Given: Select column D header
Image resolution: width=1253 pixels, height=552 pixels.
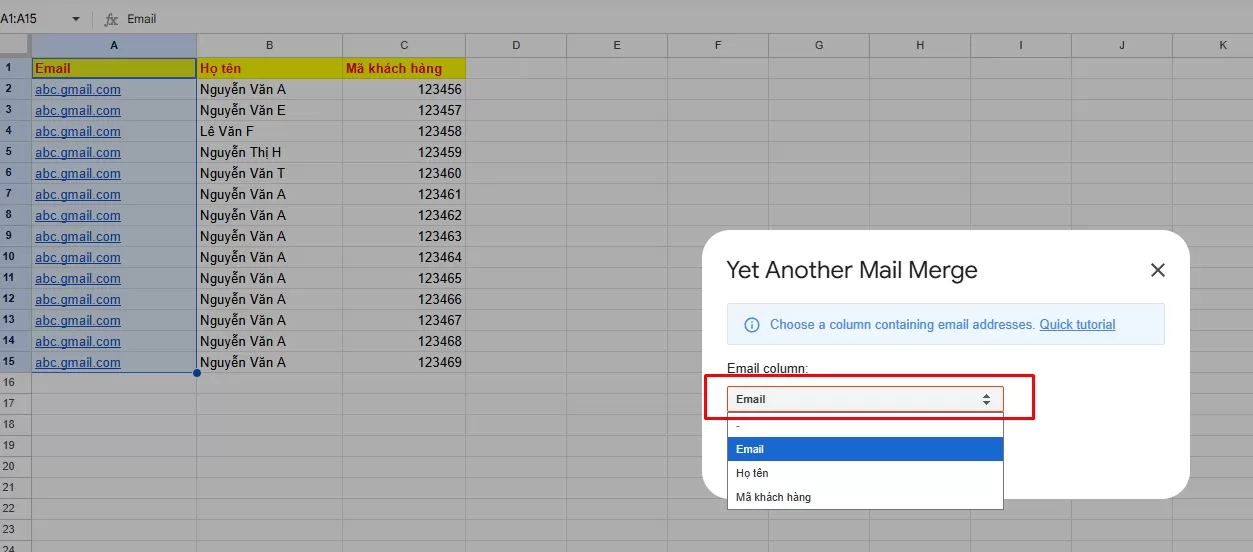Looking at the screenshot, I should 516,45.
